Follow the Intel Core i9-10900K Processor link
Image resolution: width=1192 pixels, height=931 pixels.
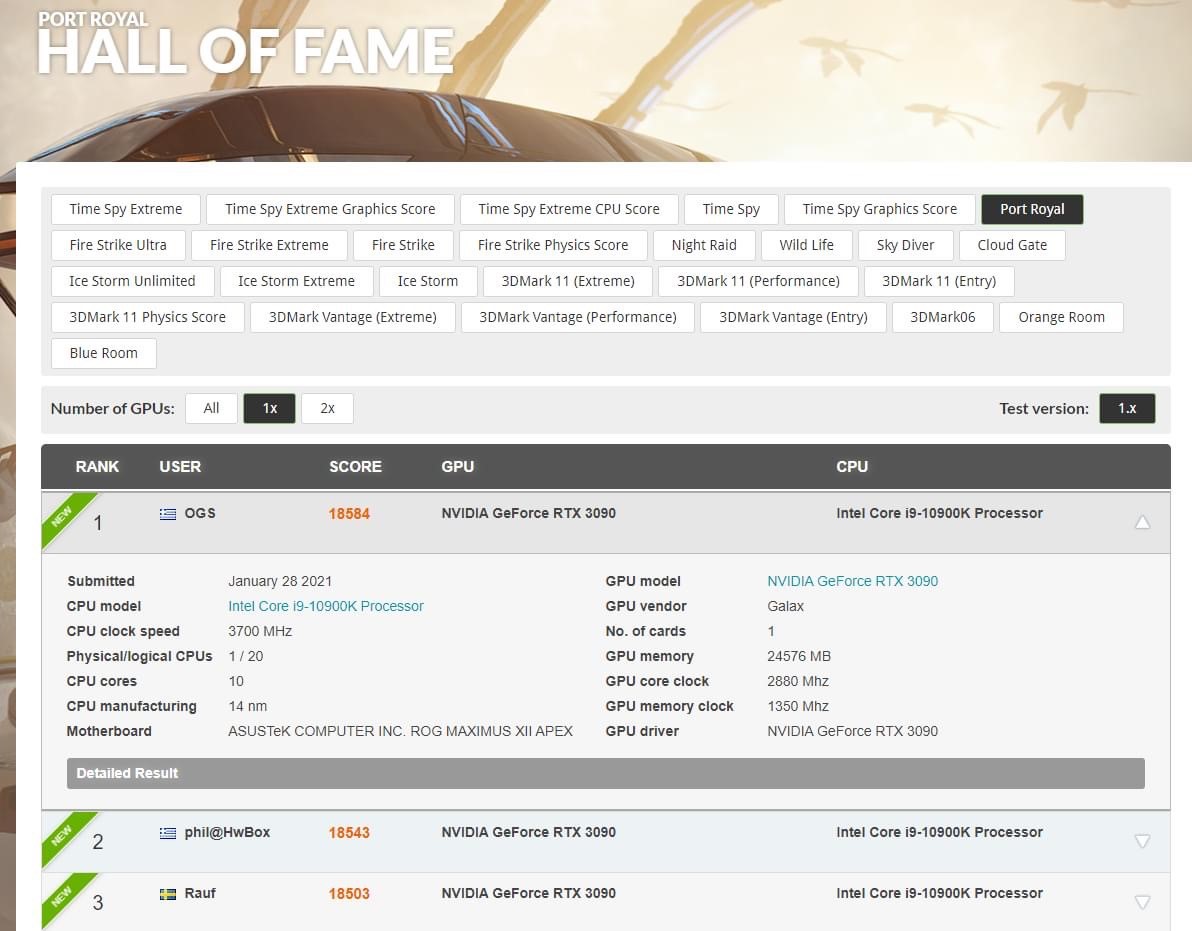[326, 606]
